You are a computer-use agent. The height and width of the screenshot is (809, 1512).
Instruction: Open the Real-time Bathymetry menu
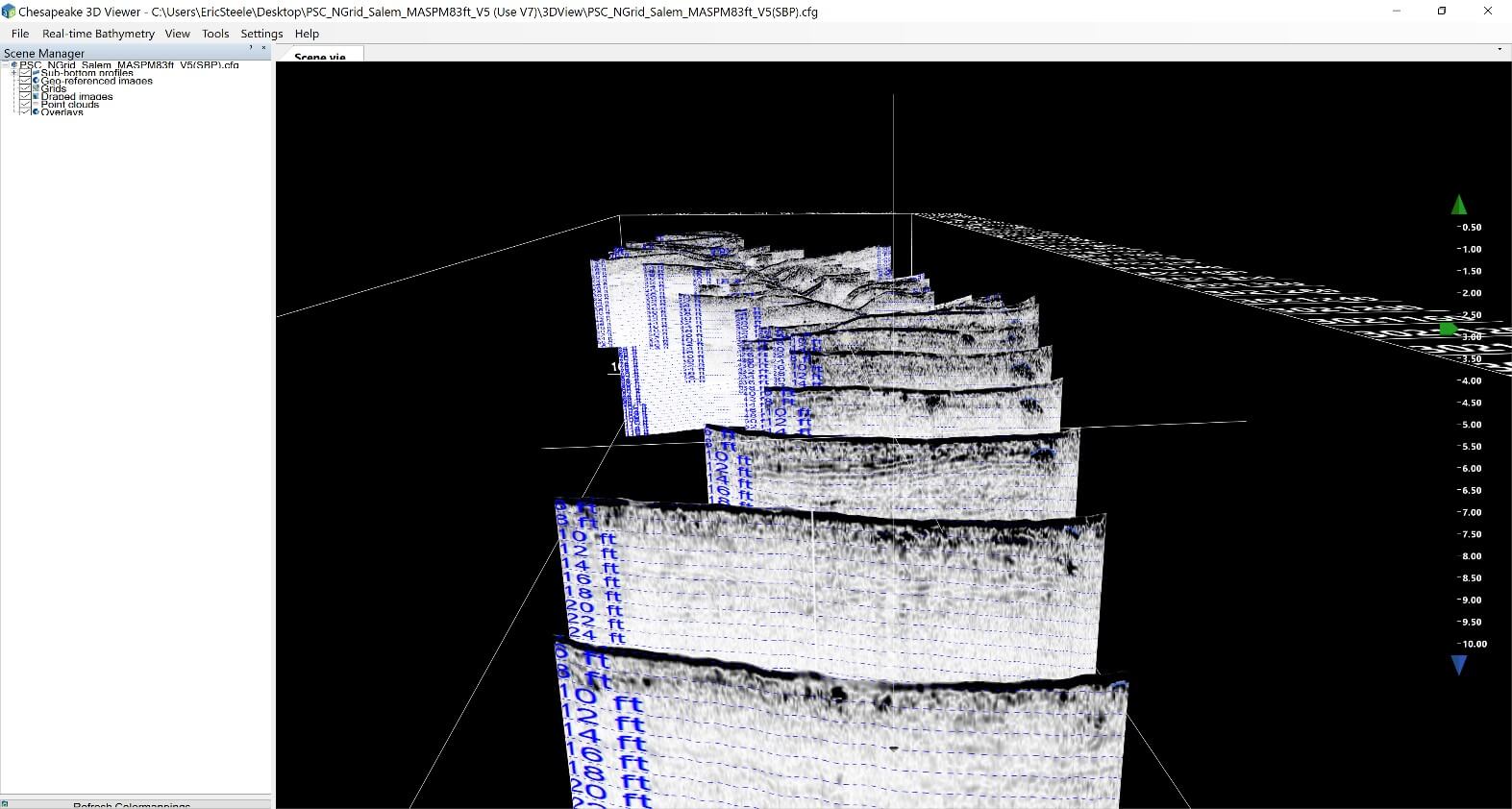click(x=98, y=34)
